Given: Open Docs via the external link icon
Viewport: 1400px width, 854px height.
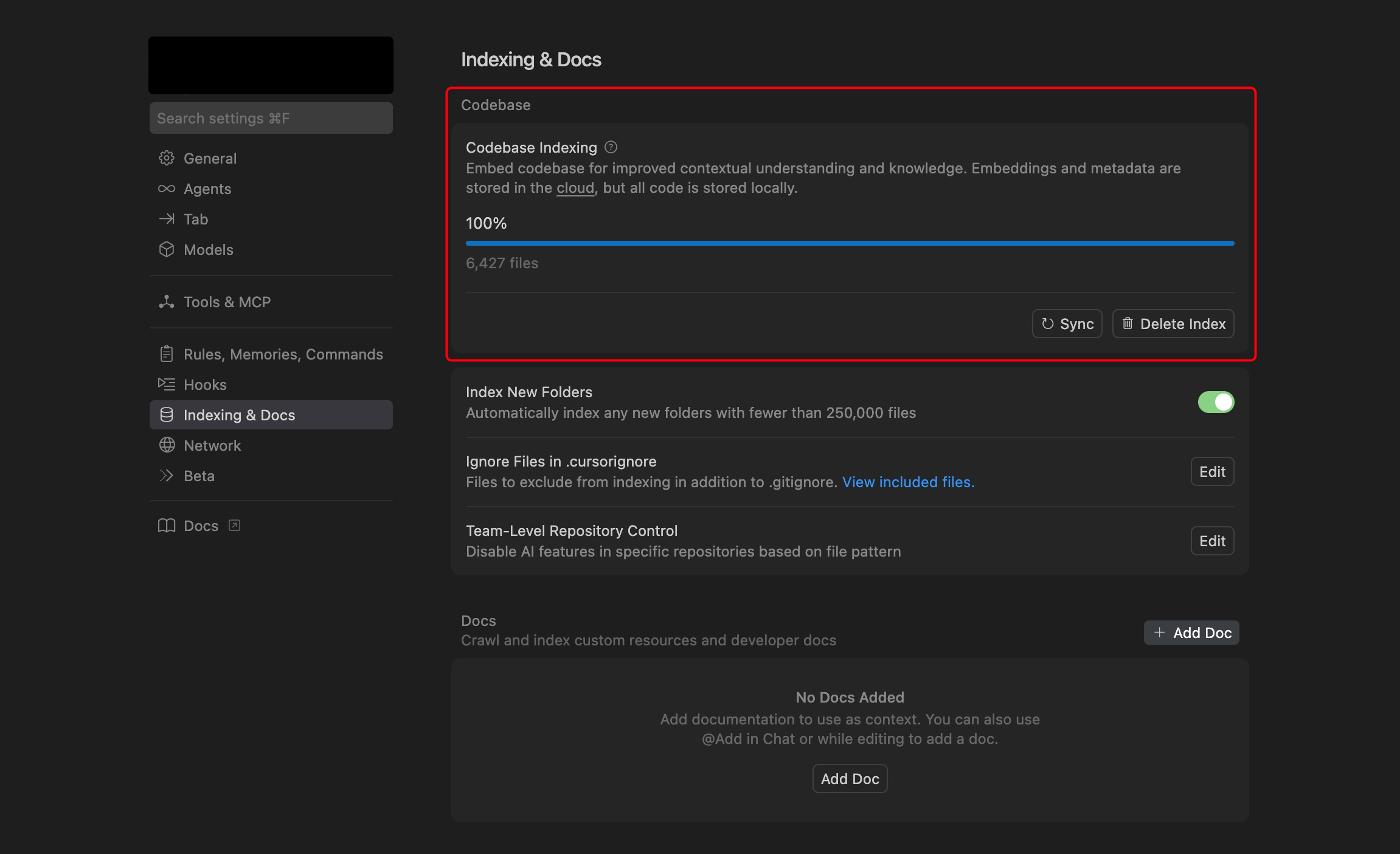Looking at the screenshot, I should (x=234, y=525).
